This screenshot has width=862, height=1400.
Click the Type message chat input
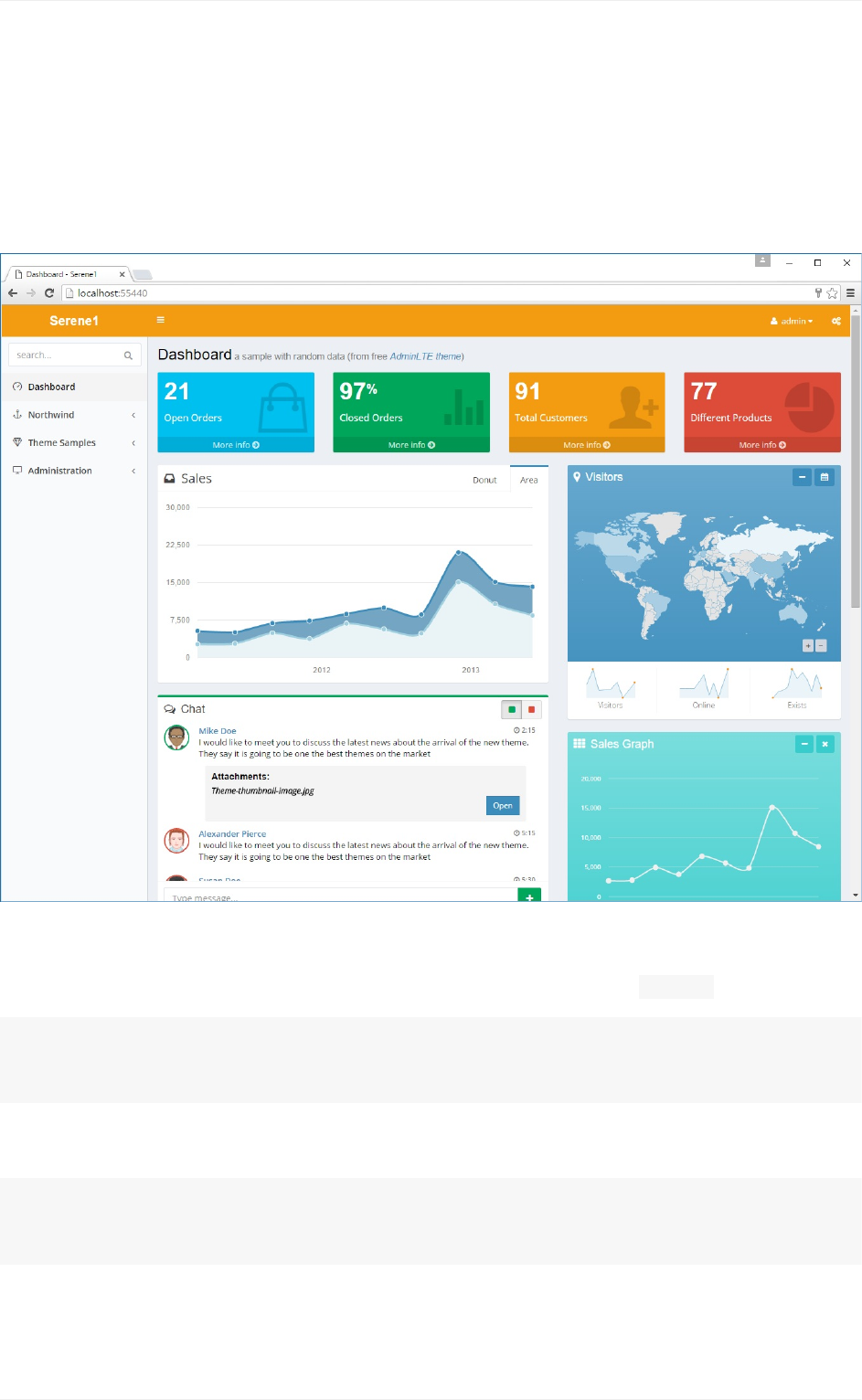click(x=341, y=896)
